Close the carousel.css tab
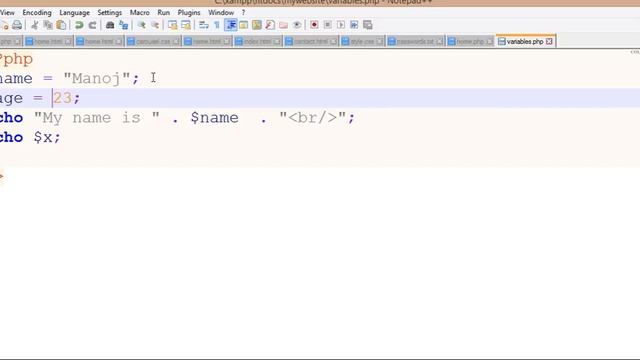This screenshot has height=360, width=640. 176,42
